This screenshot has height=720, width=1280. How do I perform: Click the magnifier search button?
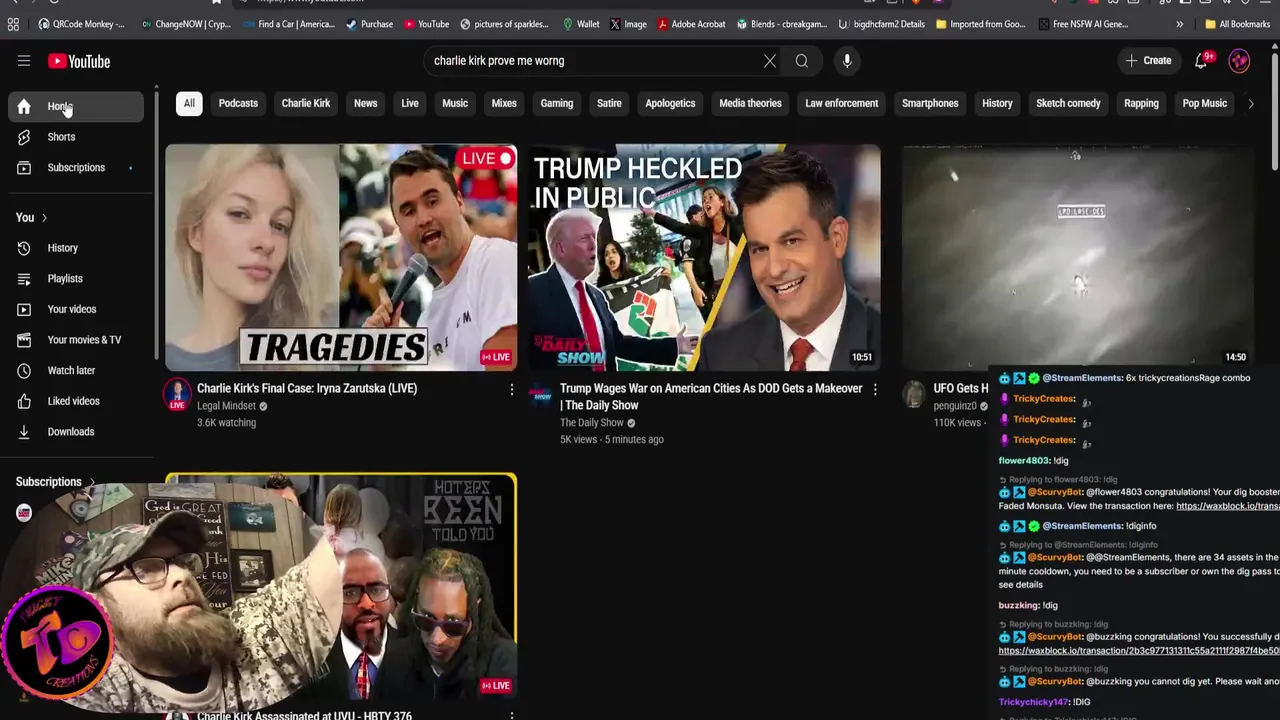coord(802,61)
